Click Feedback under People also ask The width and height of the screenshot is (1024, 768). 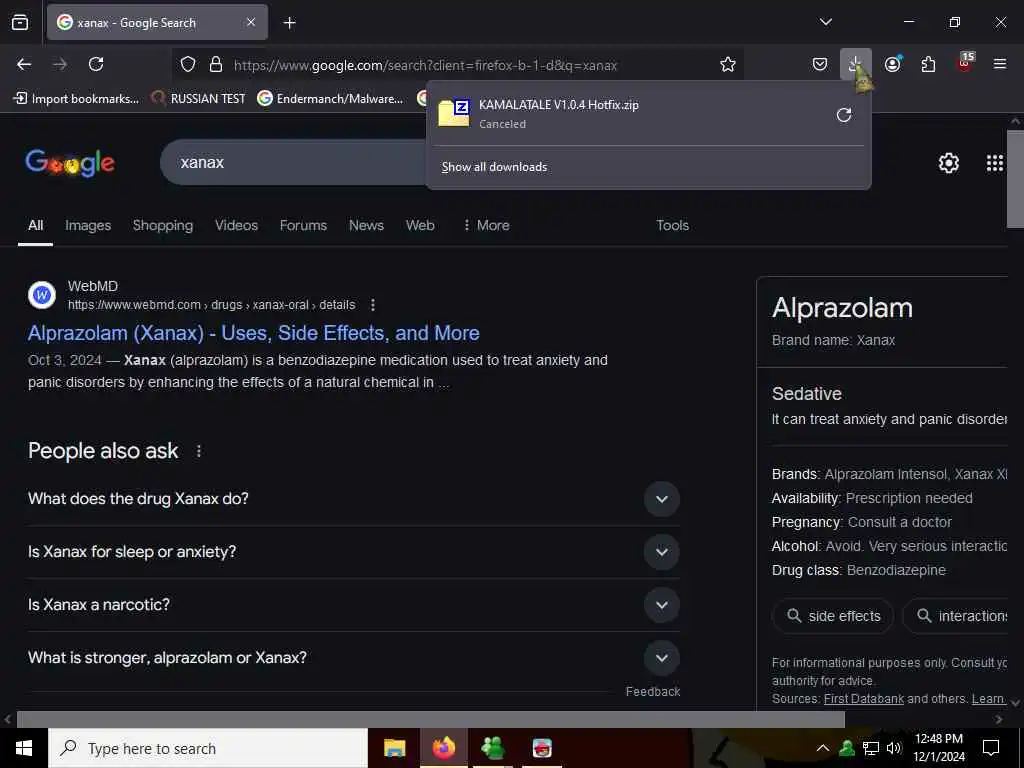tap(652, 692)
